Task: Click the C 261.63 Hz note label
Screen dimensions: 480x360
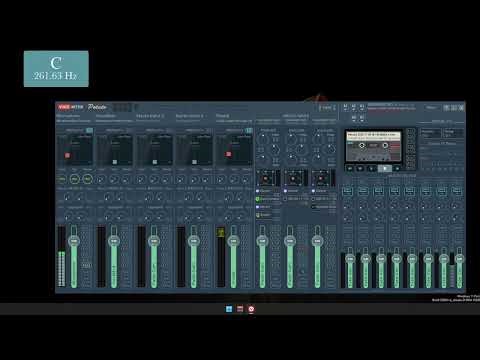Action: (56, 69)
